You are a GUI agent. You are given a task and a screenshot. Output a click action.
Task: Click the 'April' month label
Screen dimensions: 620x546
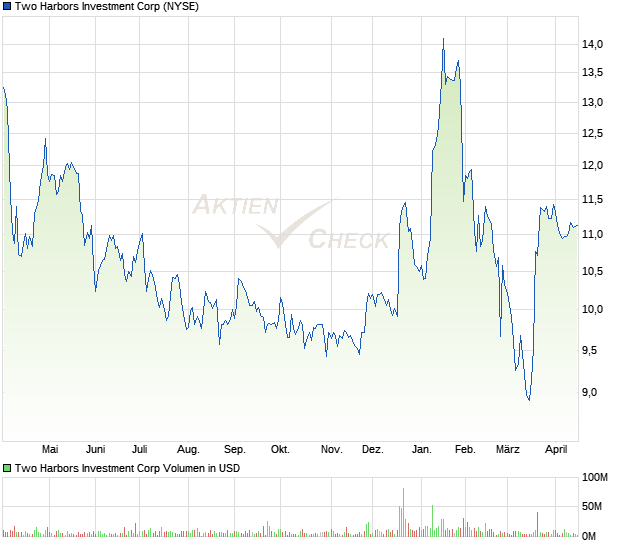[x=556, y=449]
